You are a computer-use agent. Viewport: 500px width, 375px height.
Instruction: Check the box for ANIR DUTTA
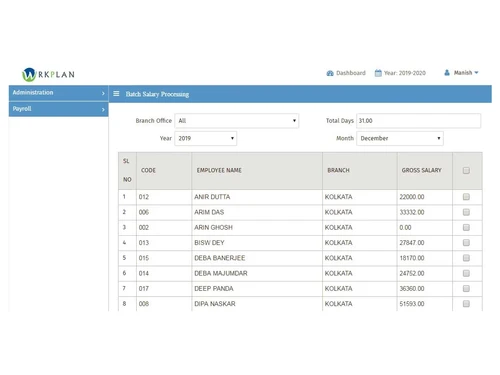click(466, 197)
